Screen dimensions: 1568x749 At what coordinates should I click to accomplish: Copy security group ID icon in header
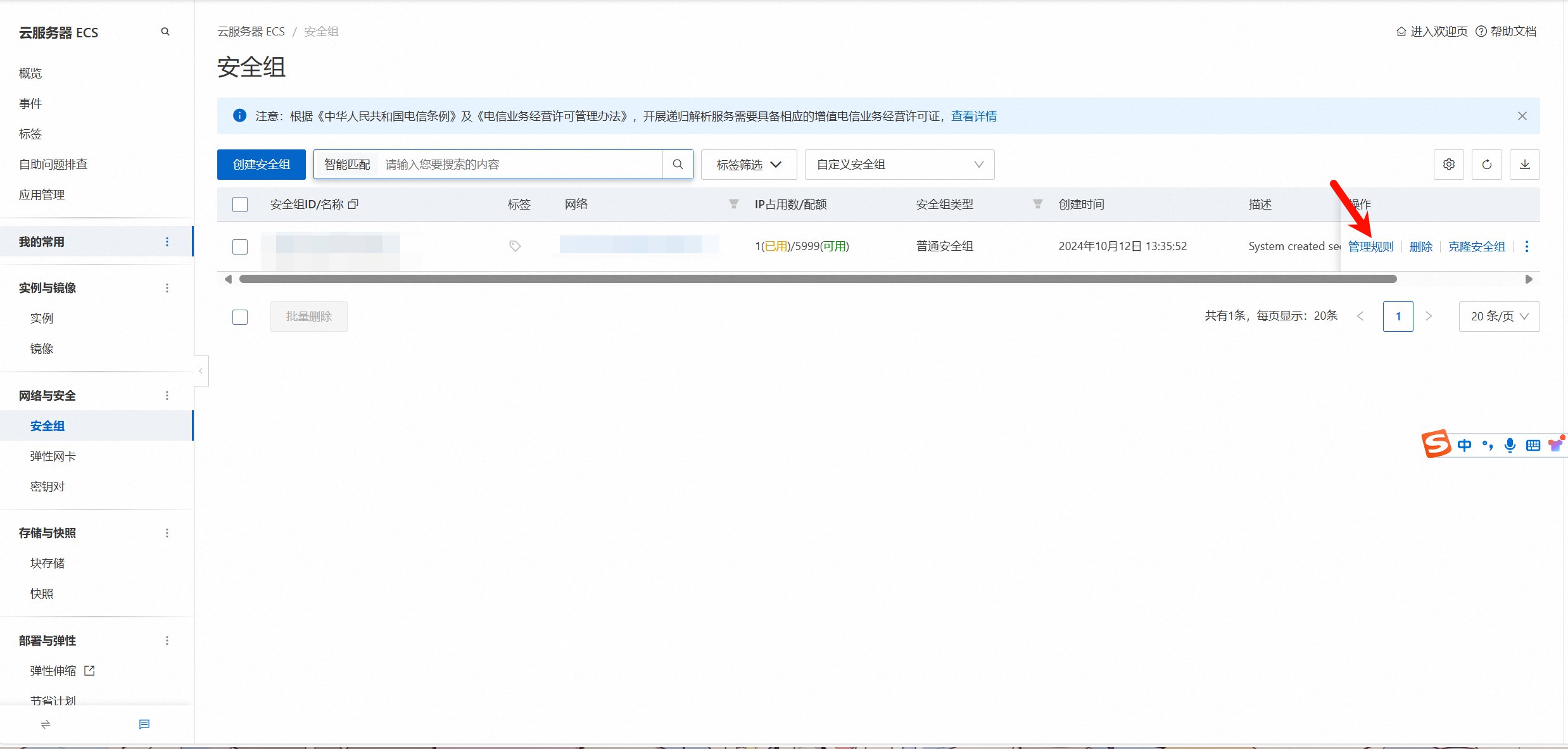click(x=353, y=204)
